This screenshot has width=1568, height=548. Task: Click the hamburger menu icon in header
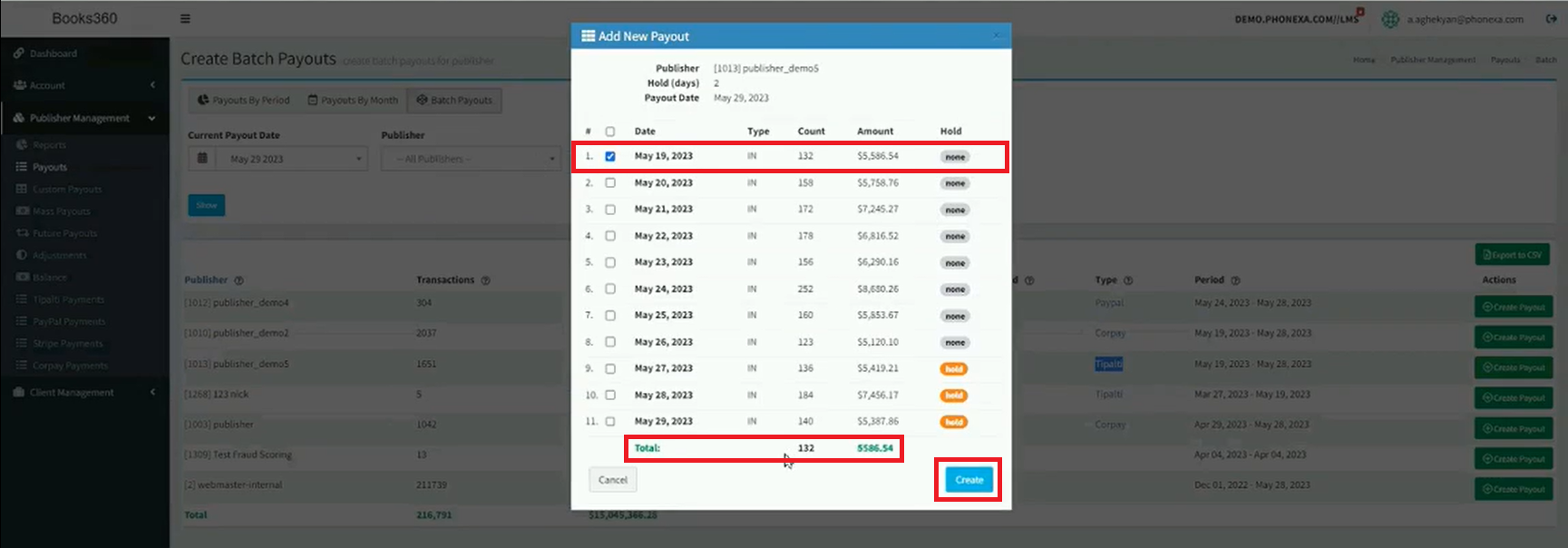point(185,18)
